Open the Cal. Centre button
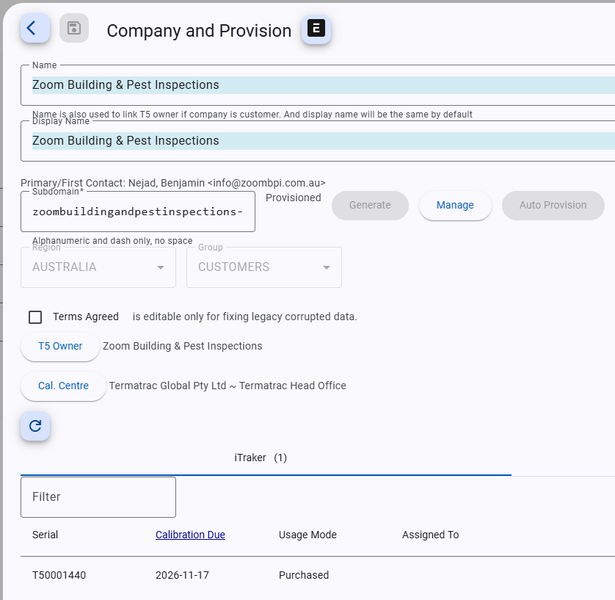615x600 pixels. pos(63,386)
